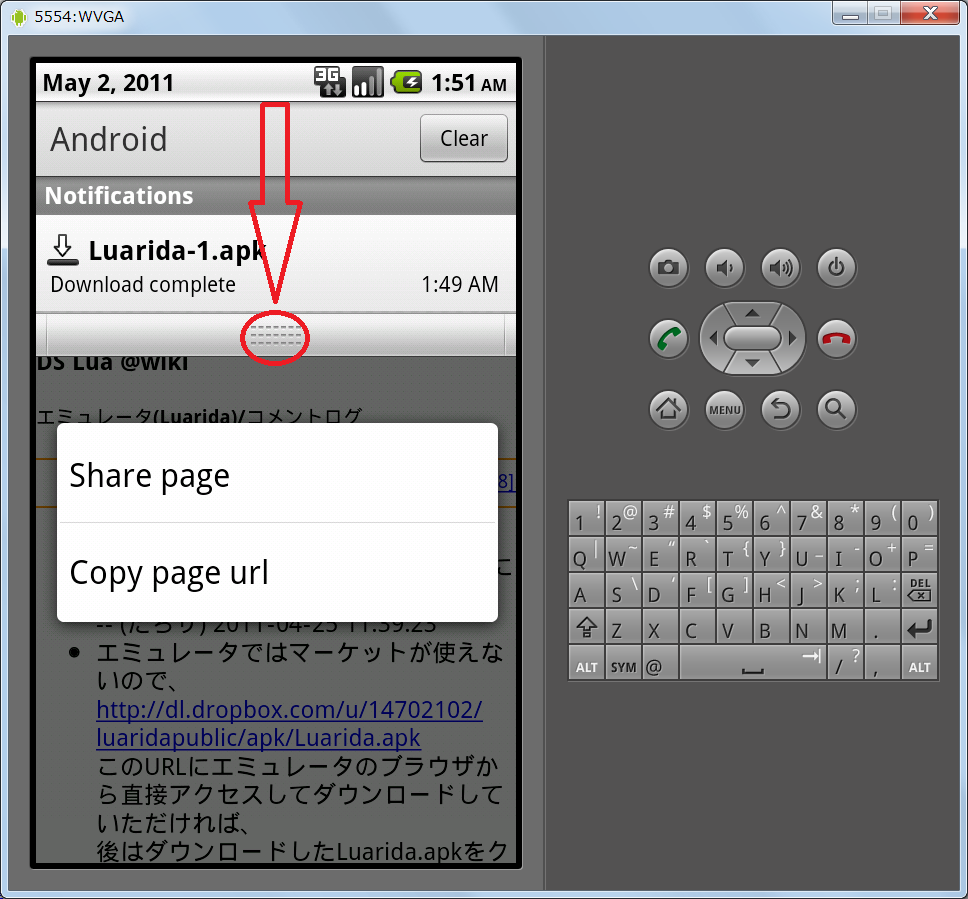This screenshot has width=968, height=899.
Task: Tap the D-pad right arrow
Action: (792, 338)
